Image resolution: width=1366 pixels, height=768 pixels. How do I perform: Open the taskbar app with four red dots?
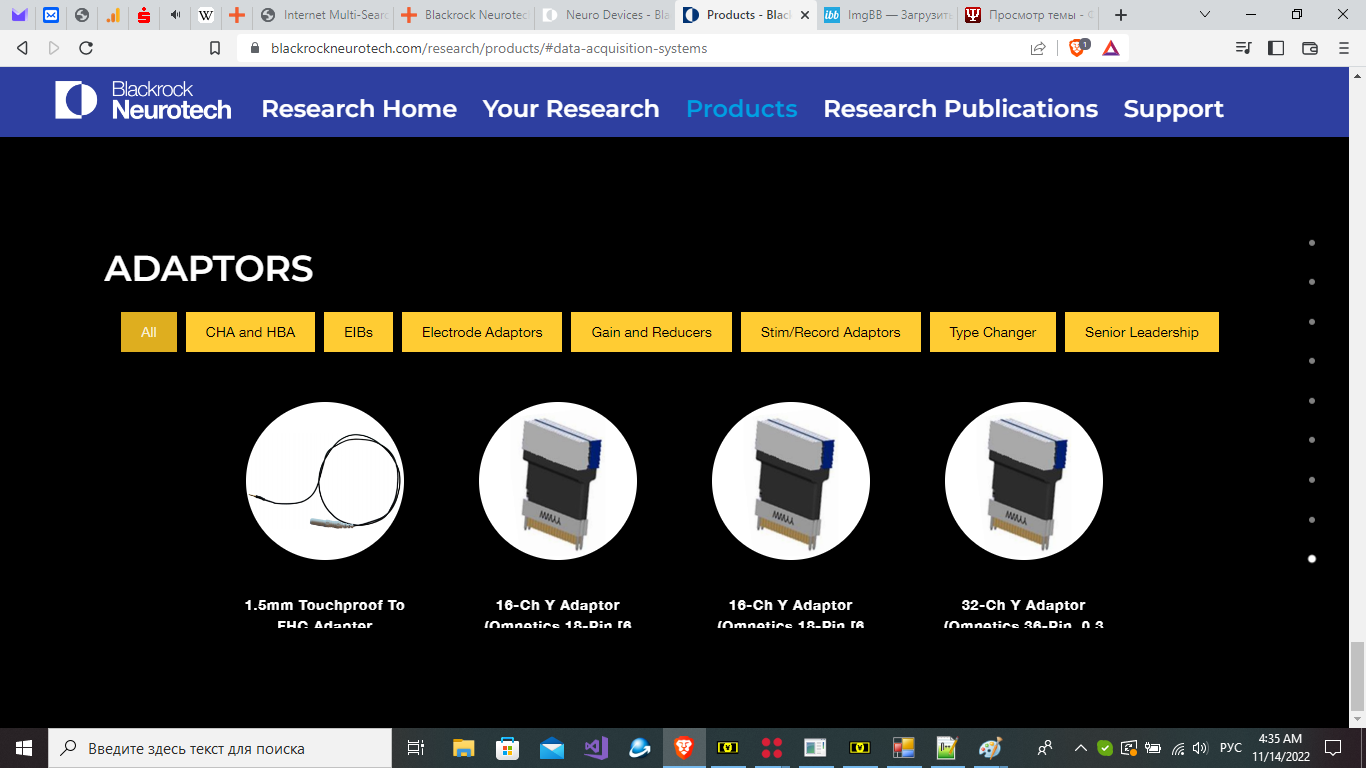click(771, 747)
